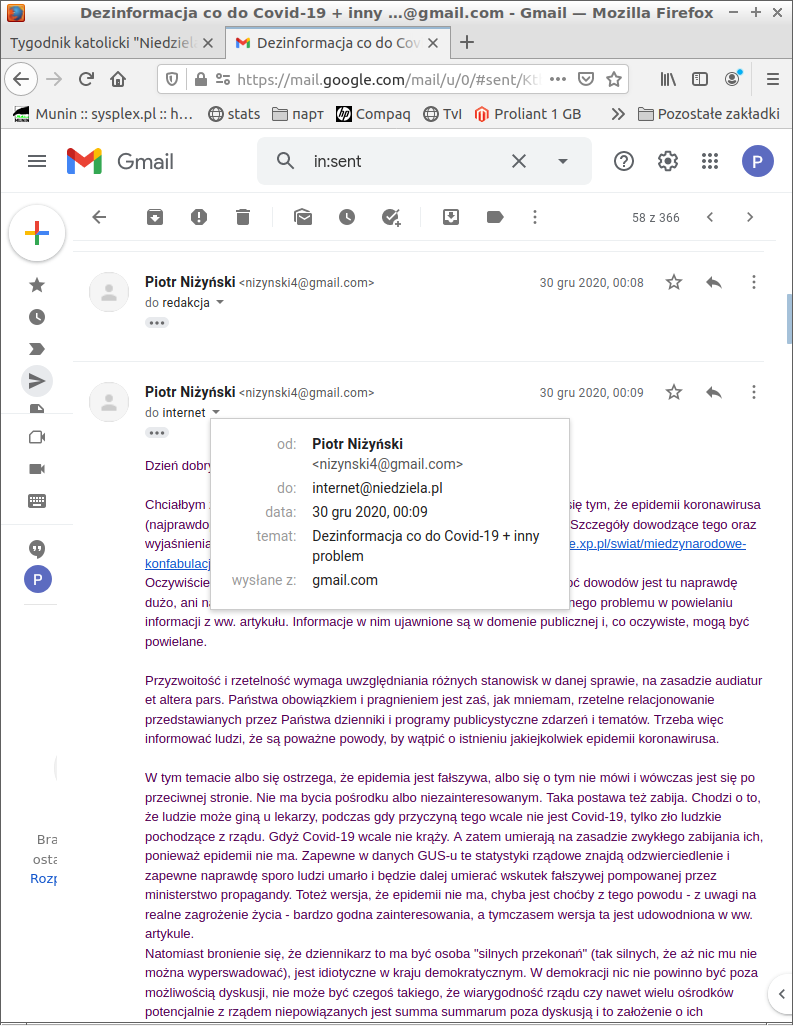
Task: Open a new browser tab
Action: tap(467, 43)
